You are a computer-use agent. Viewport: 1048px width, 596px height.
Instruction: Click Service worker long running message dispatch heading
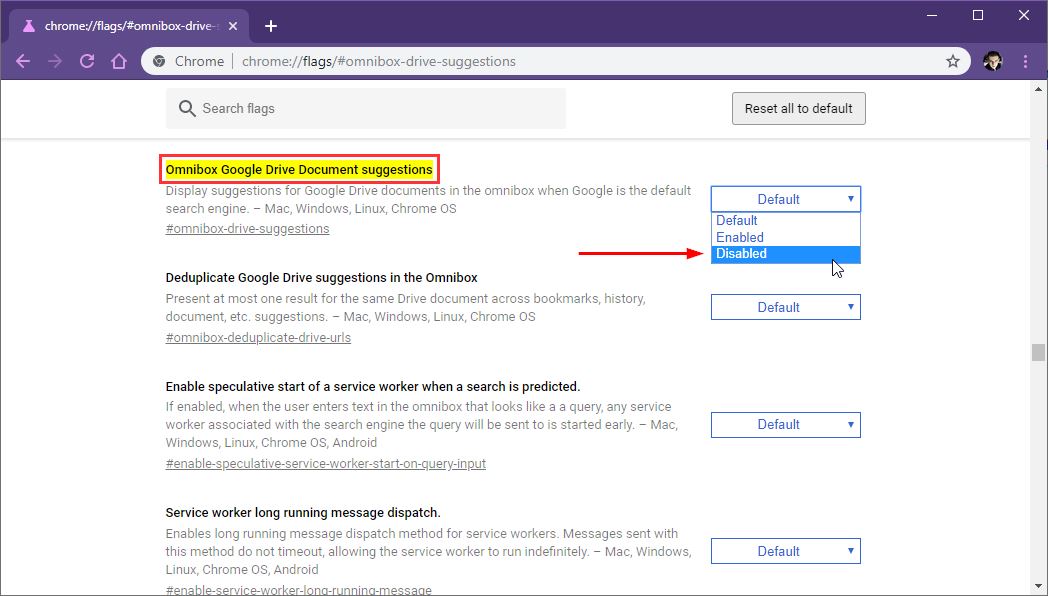point(303,512)
